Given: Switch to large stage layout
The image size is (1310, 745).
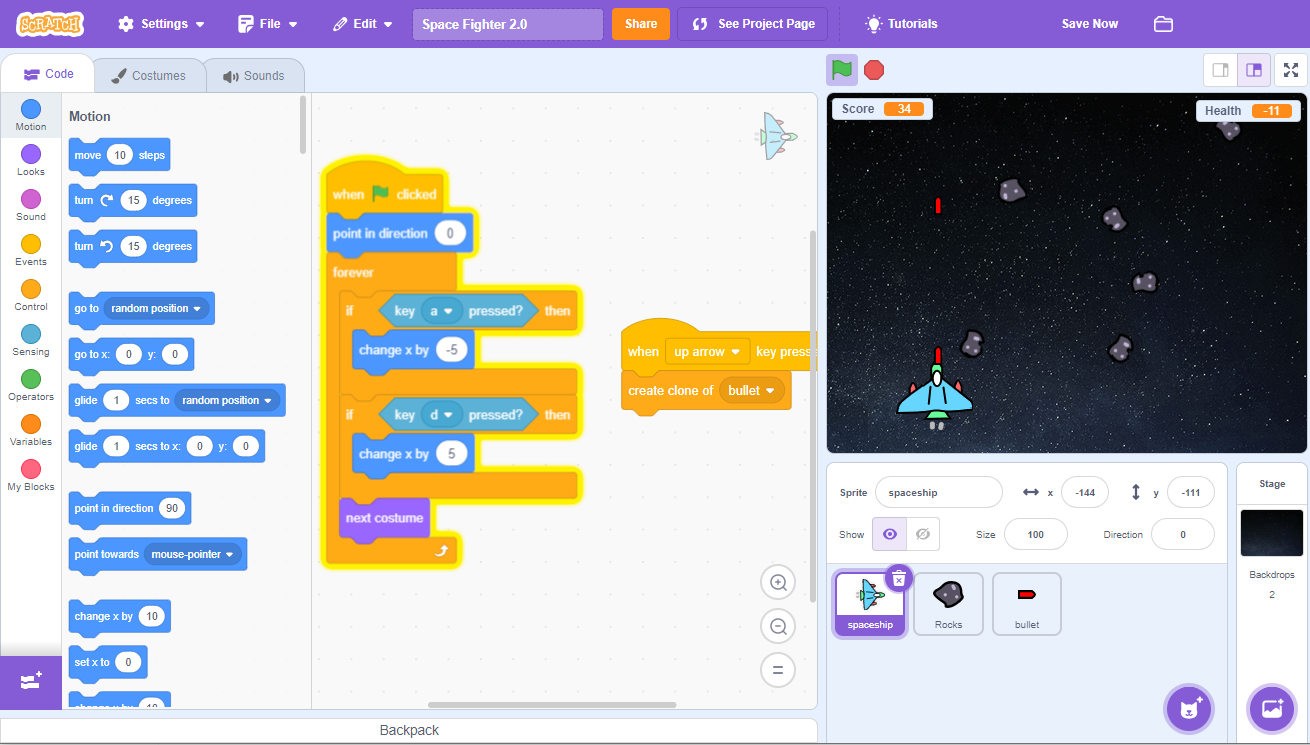Looking at the screenshot, I should (1254, 70).
